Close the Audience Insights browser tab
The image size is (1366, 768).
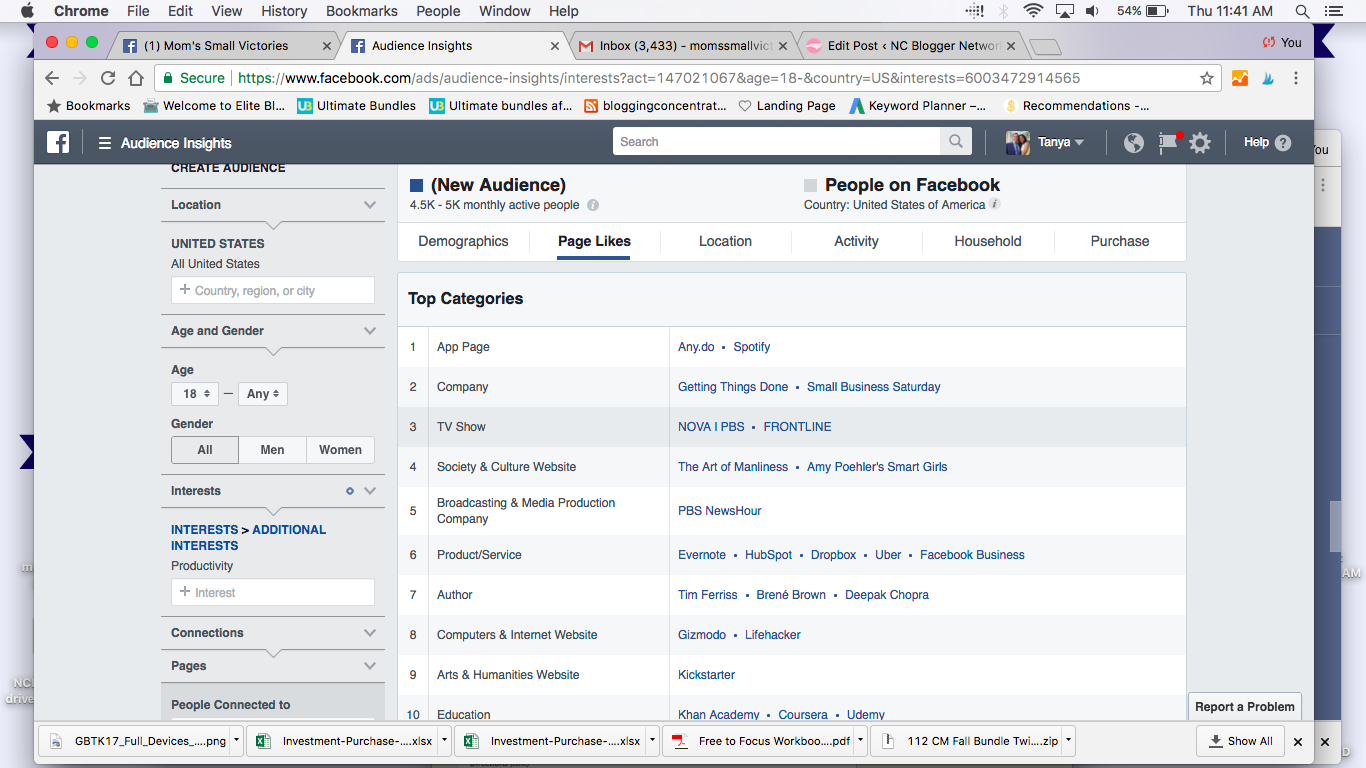556,46
